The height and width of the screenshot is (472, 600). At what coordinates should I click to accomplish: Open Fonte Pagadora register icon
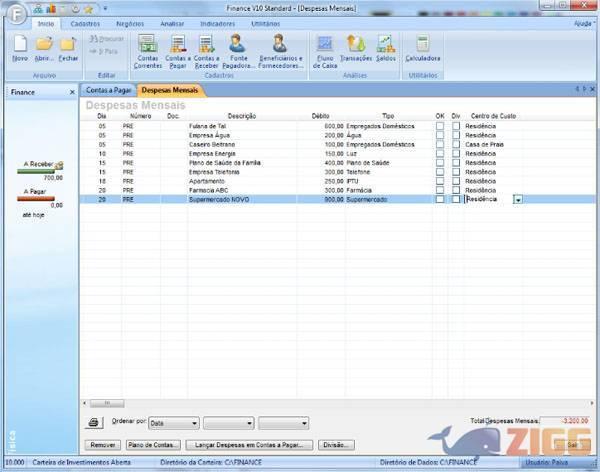pos(238,51)
